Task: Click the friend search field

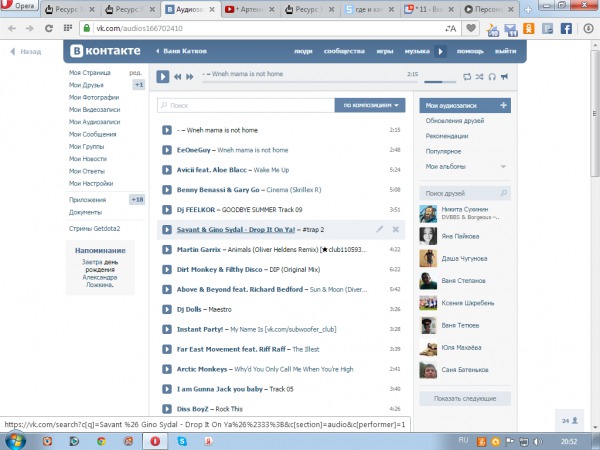Action: tap(465, 193)
